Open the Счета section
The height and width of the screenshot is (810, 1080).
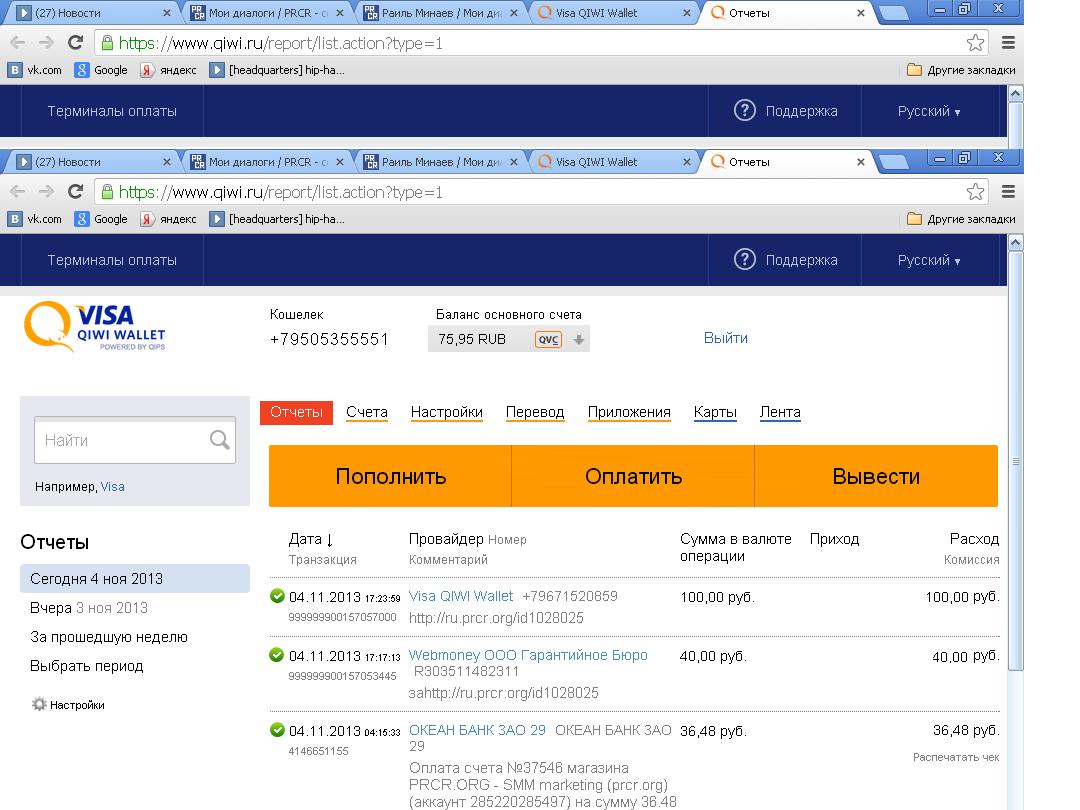(x=366, y=412)
